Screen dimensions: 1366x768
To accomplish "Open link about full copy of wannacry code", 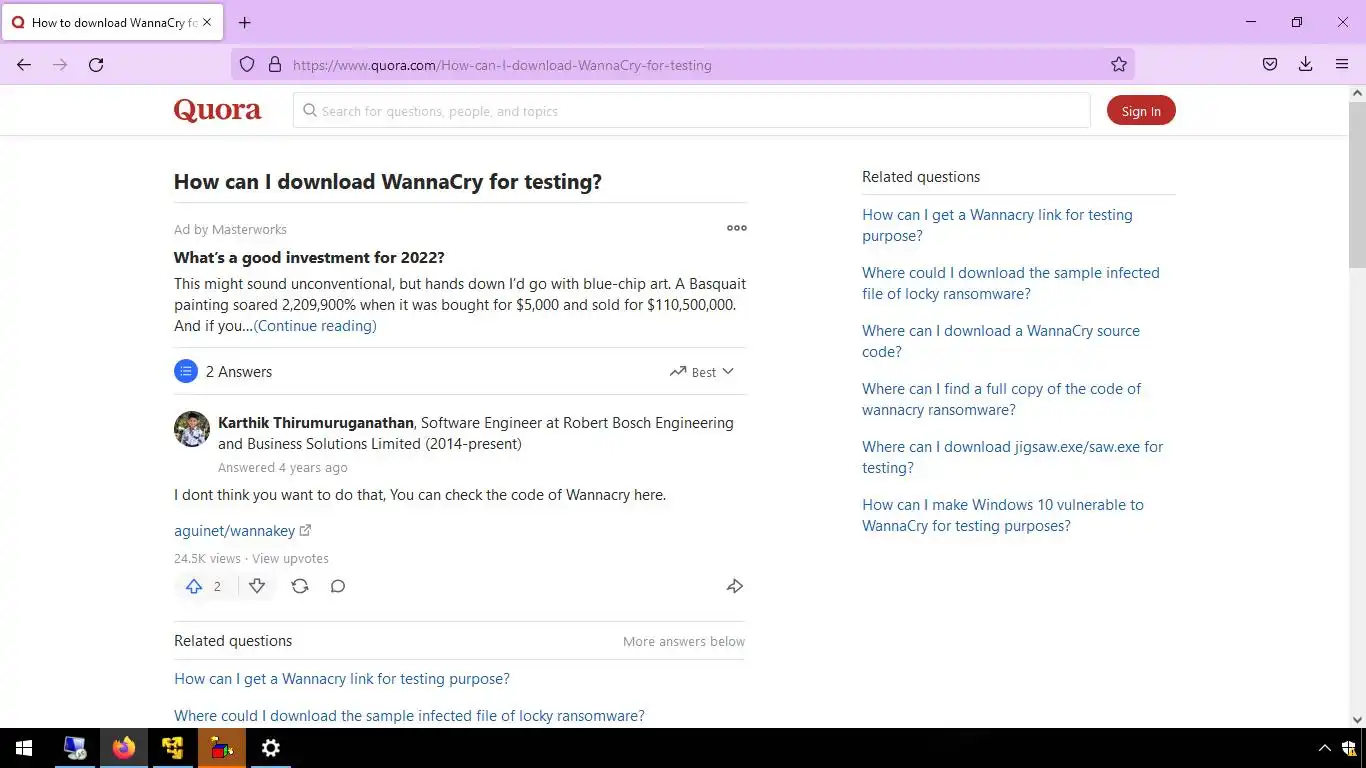I will tap(1001, 399).
